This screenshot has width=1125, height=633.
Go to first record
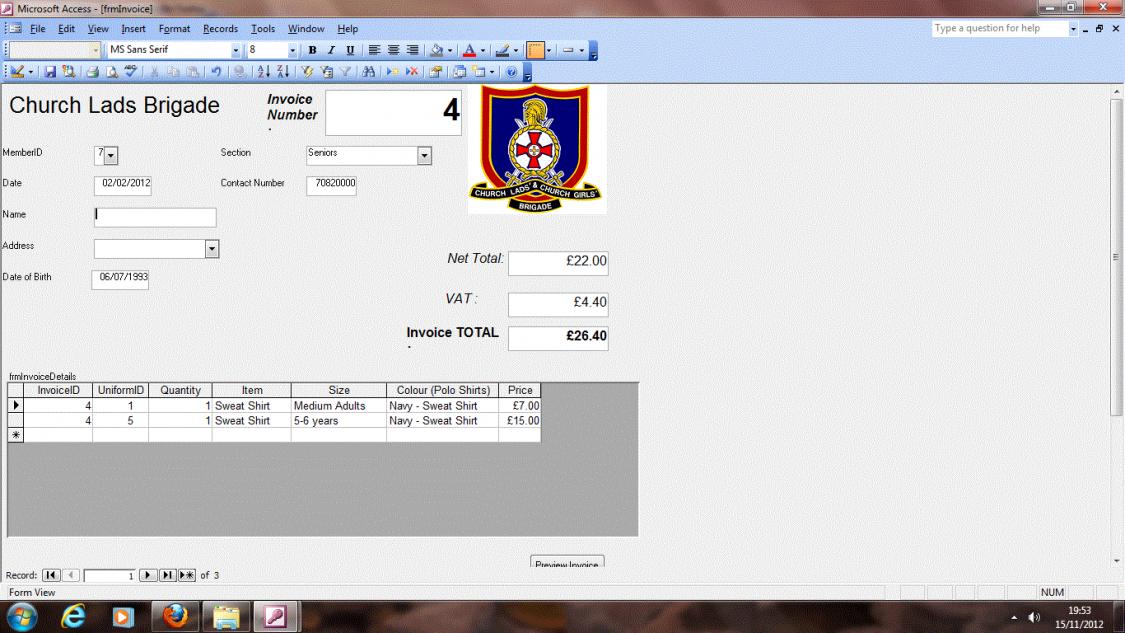point(50,576)
